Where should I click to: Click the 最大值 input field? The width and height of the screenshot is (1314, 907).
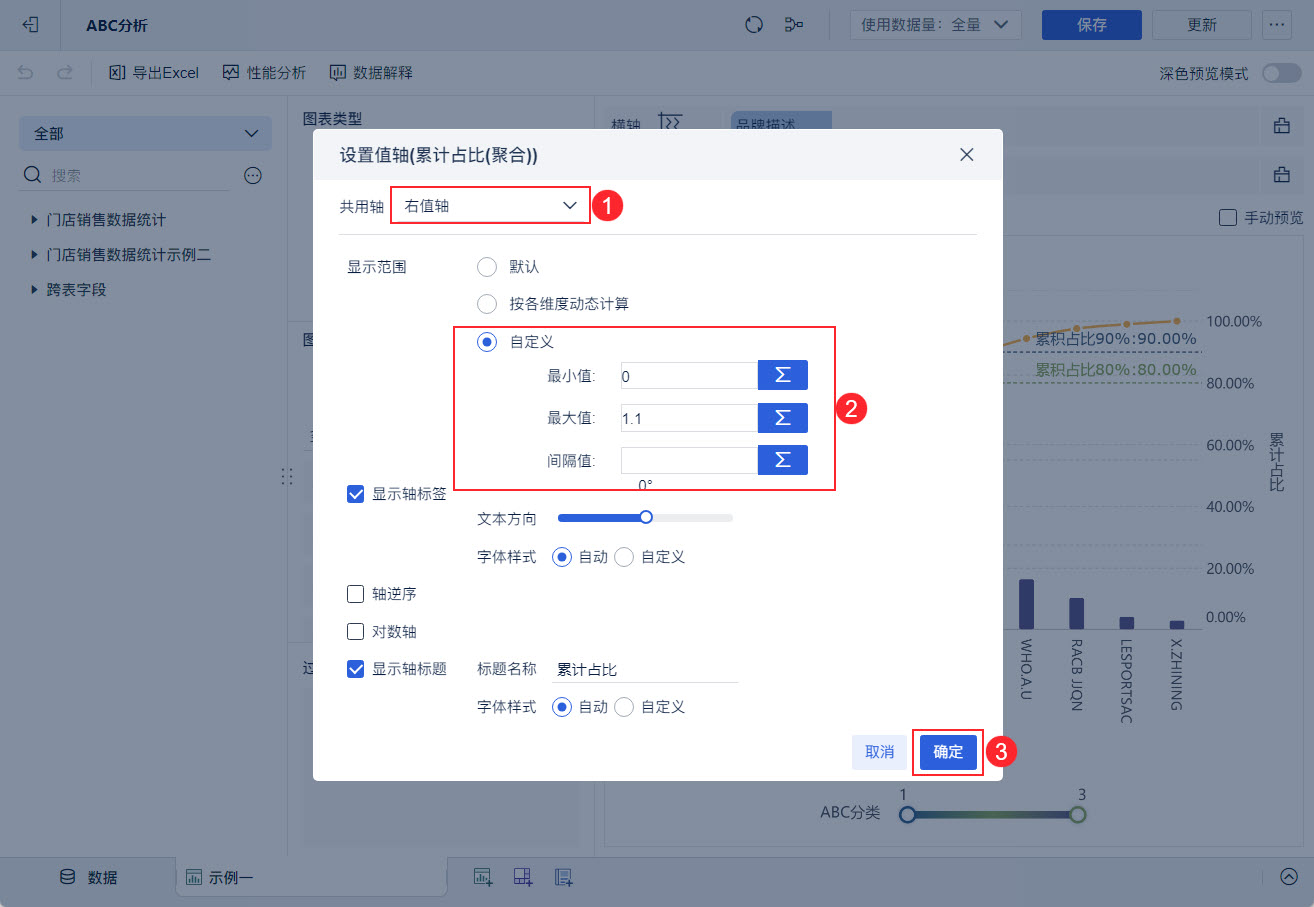click(689, 417)
